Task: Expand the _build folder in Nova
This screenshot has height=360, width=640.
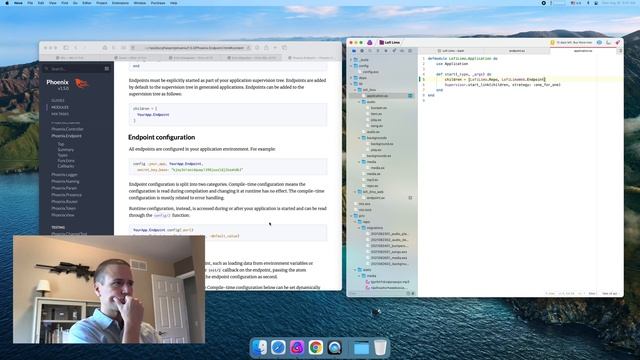Action: pos(351,60)
